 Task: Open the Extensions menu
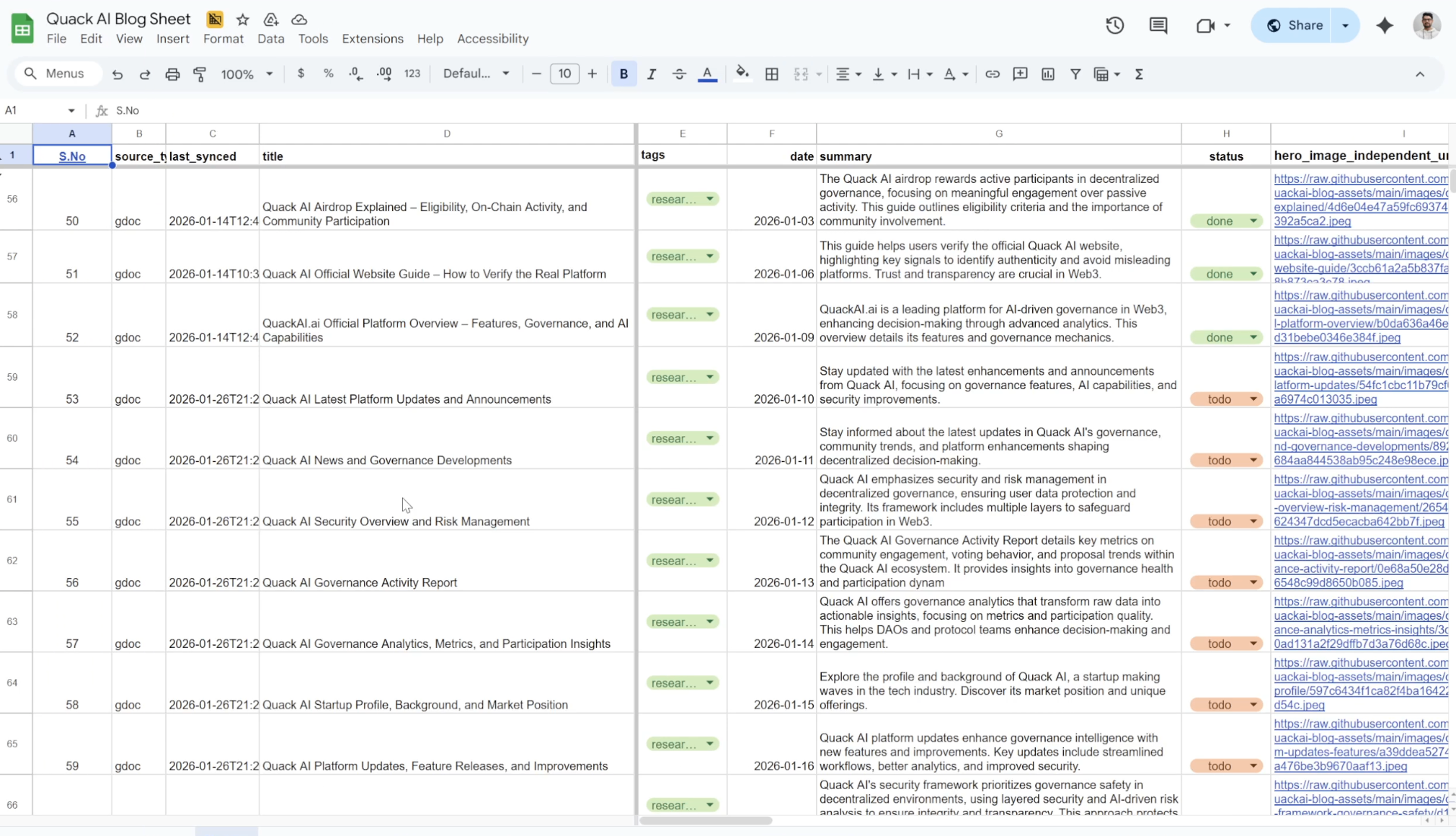coord(372,39)
